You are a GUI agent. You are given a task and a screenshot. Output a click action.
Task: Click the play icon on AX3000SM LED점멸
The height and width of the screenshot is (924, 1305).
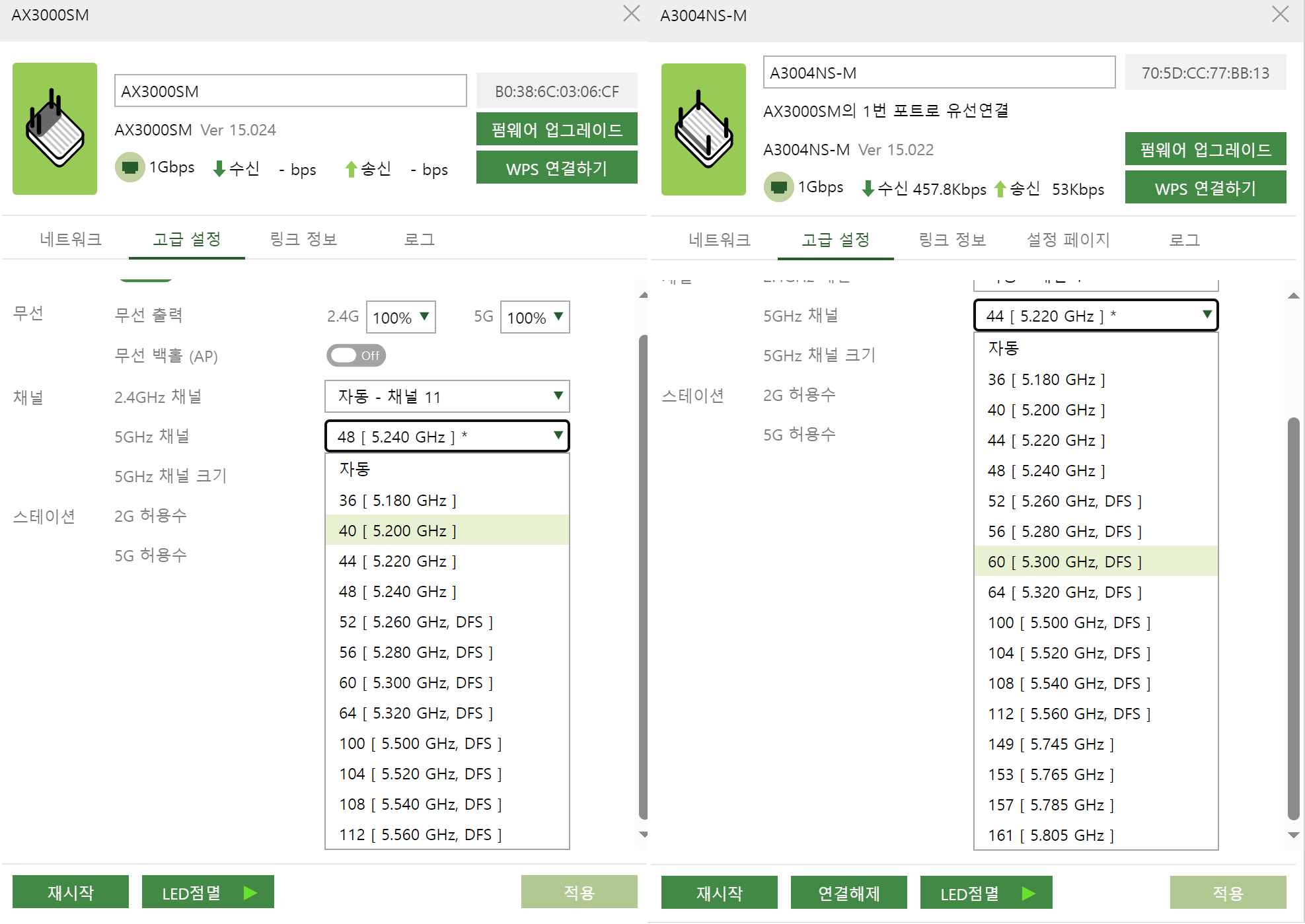click(250, 893)
